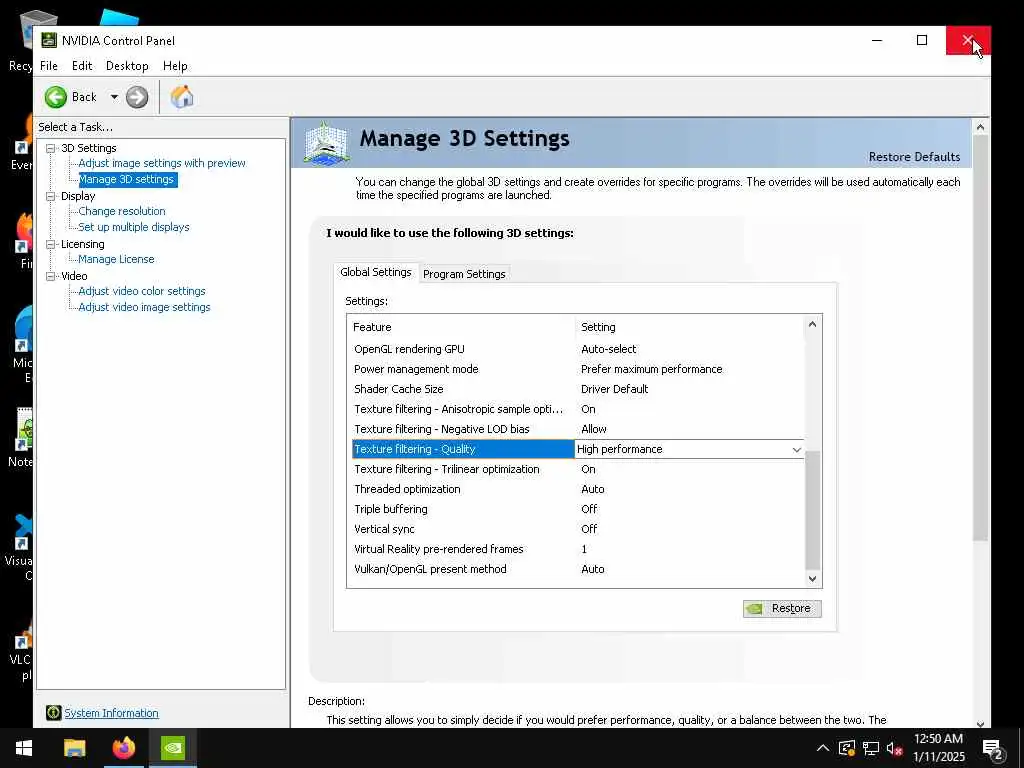Image resolution: width=1024 pixels, height=768 pixels.
Task: Click the Auto-select setting value
Action: click(609, 349)
